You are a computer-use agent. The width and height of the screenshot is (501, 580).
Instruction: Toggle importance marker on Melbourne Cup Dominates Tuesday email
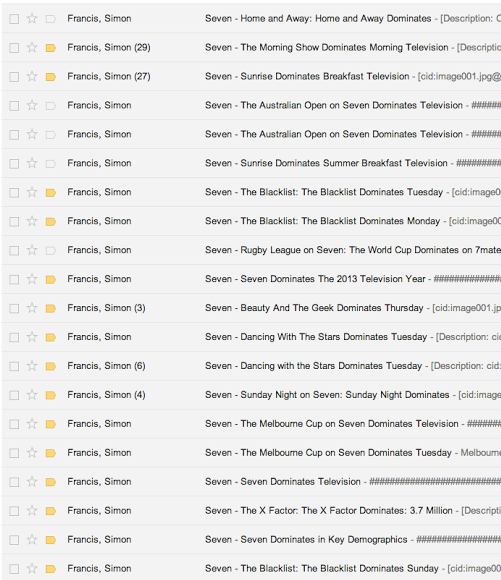pyautogui.click(x=50, y=453)
